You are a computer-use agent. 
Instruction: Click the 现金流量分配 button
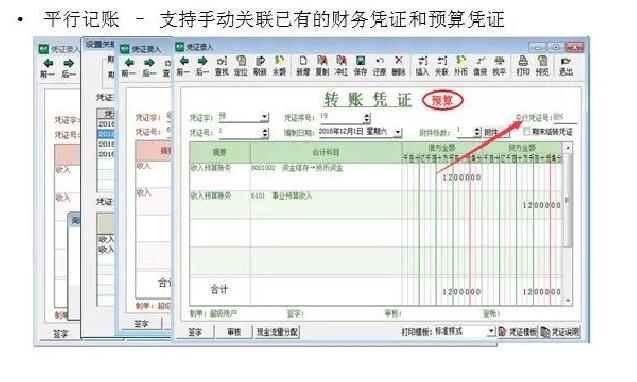(277, 332)
